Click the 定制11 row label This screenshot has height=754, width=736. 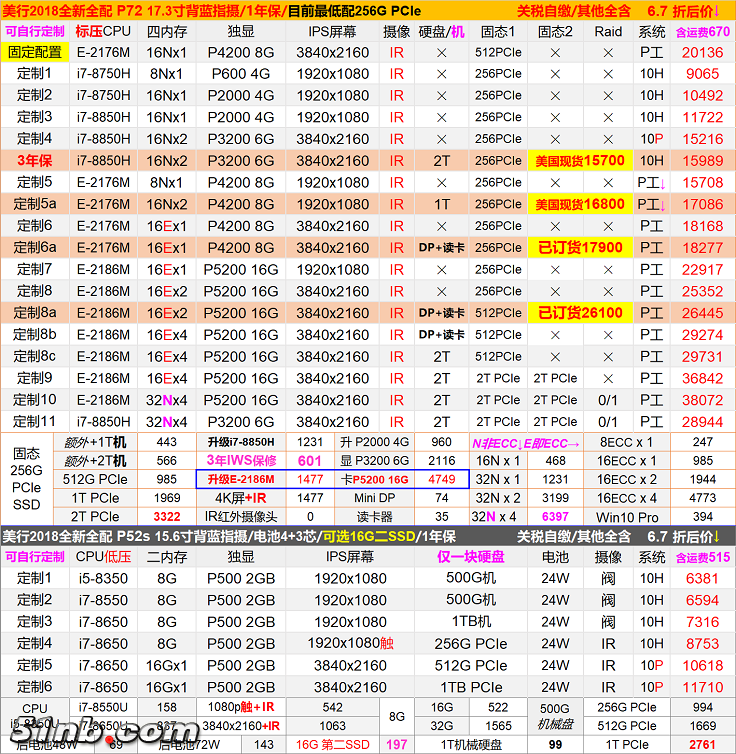[x=34, y=422]
